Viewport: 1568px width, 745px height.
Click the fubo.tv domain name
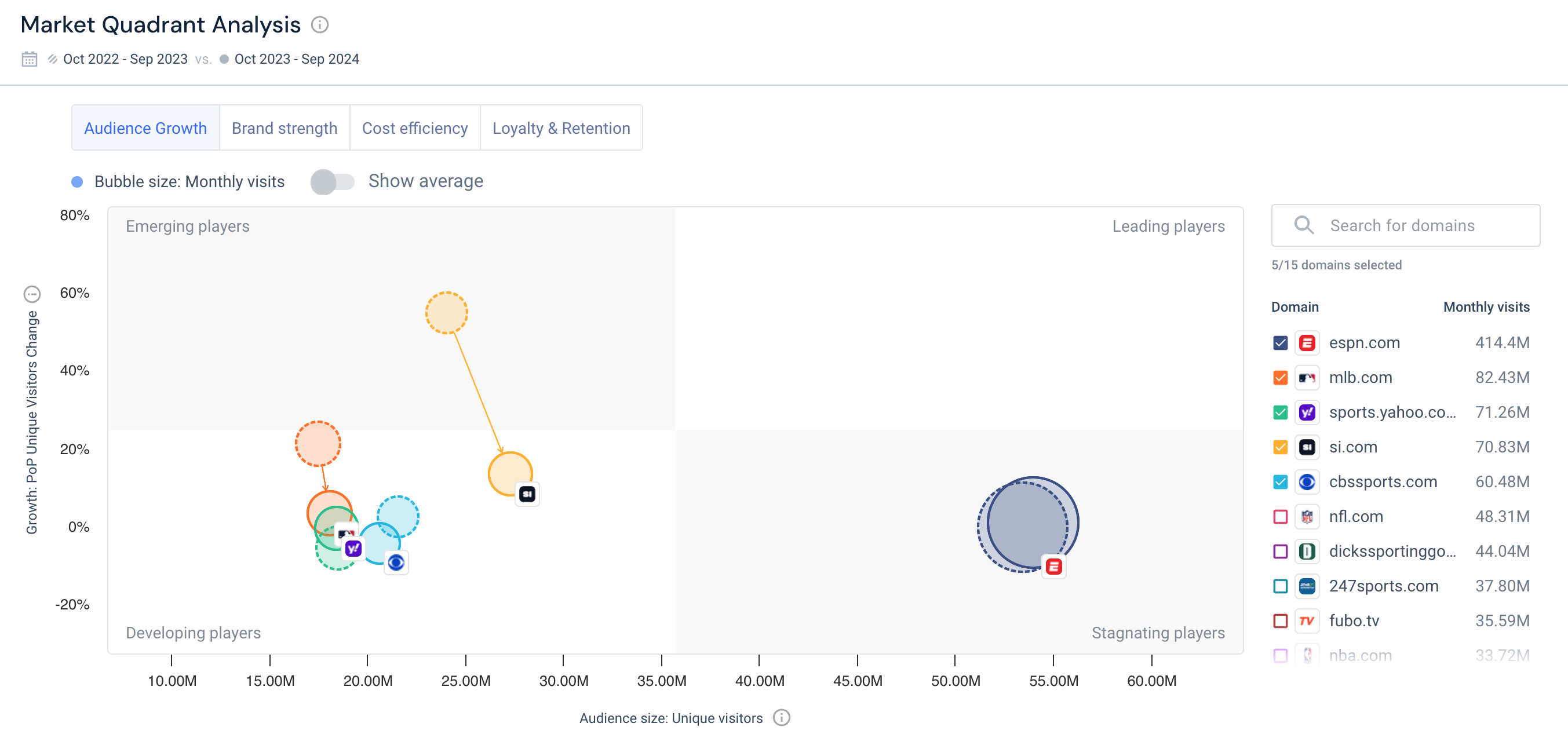1353,620
